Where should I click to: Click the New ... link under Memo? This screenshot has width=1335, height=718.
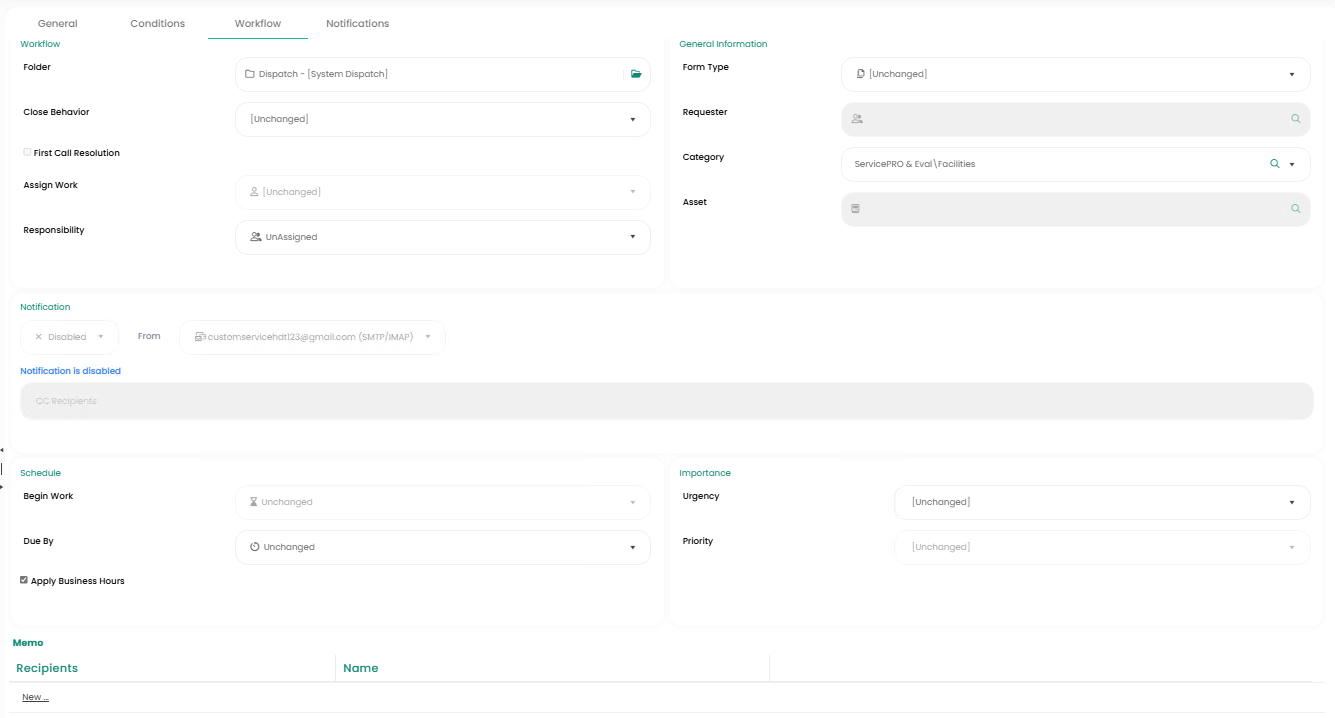(35, 697)
